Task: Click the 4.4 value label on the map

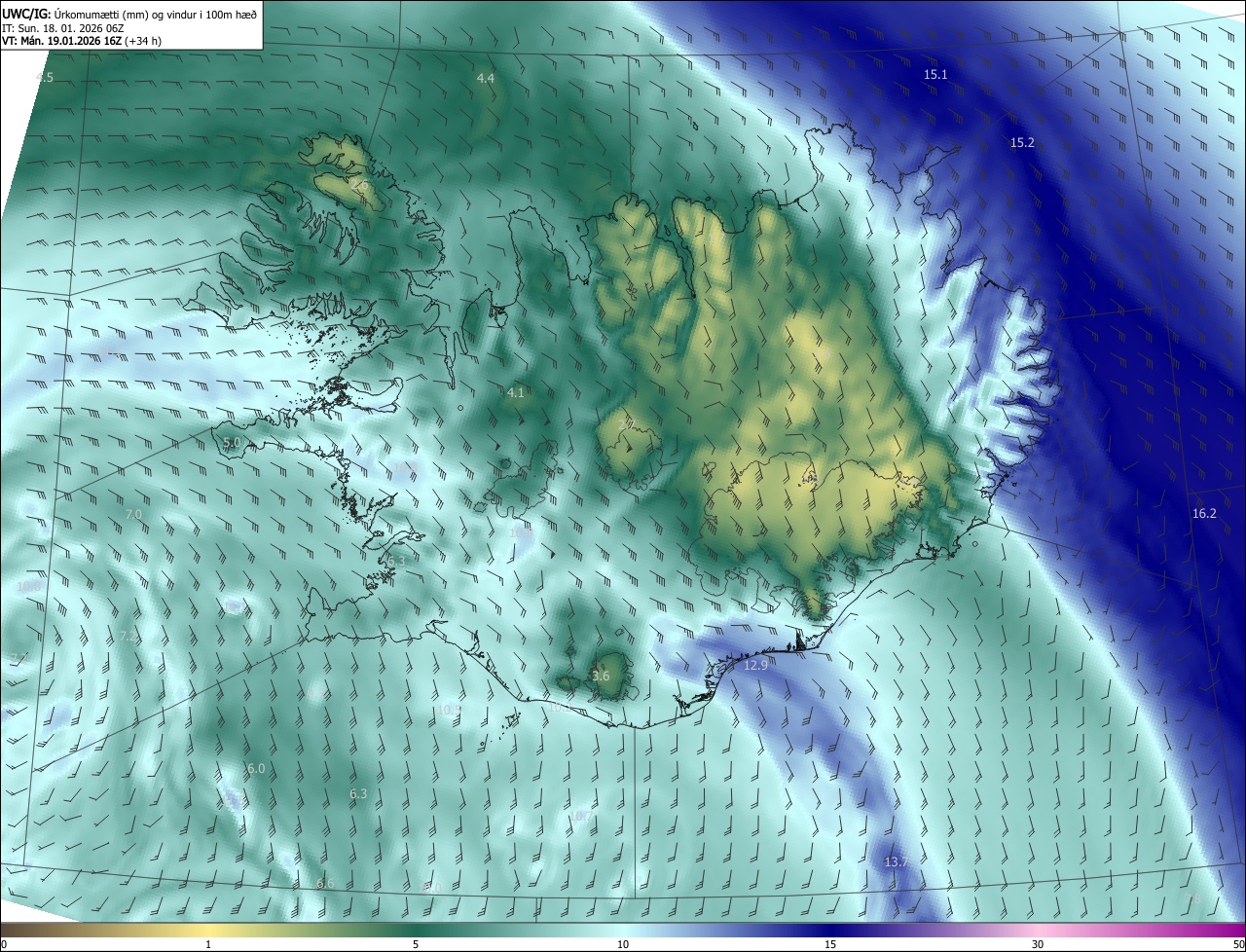Action: [x=485, y=78]
